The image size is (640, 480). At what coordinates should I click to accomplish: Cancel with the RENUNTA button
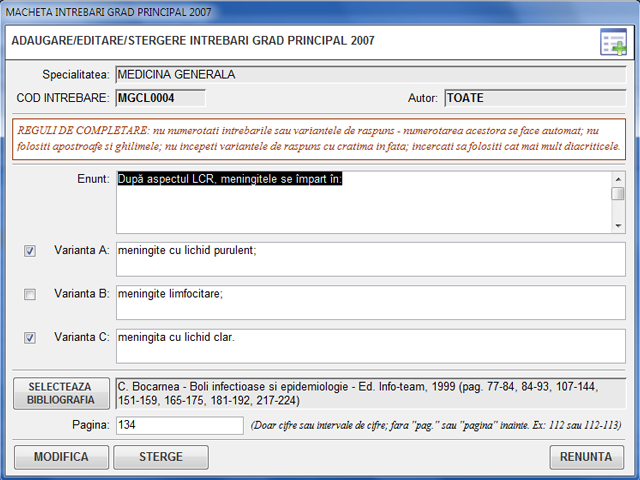586,457
